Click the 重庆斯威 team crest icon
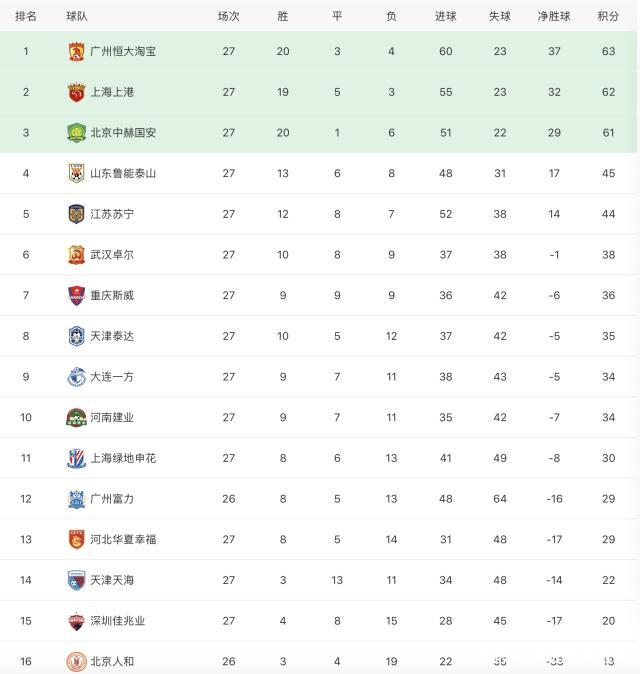640x674 pixels. [x=76, y=295]
